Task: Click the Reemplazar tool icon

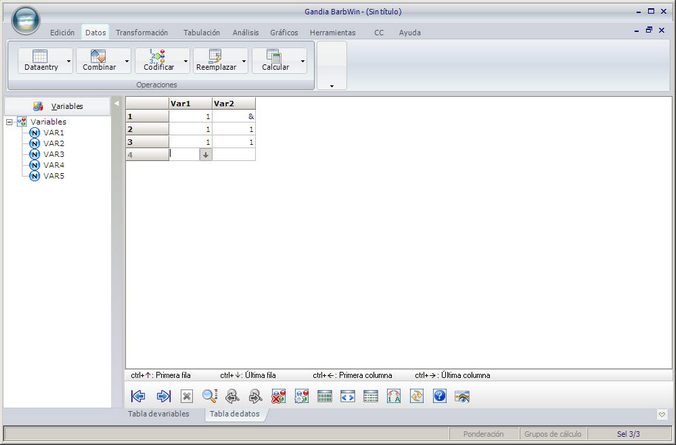Action: click(x=215, y=56)
